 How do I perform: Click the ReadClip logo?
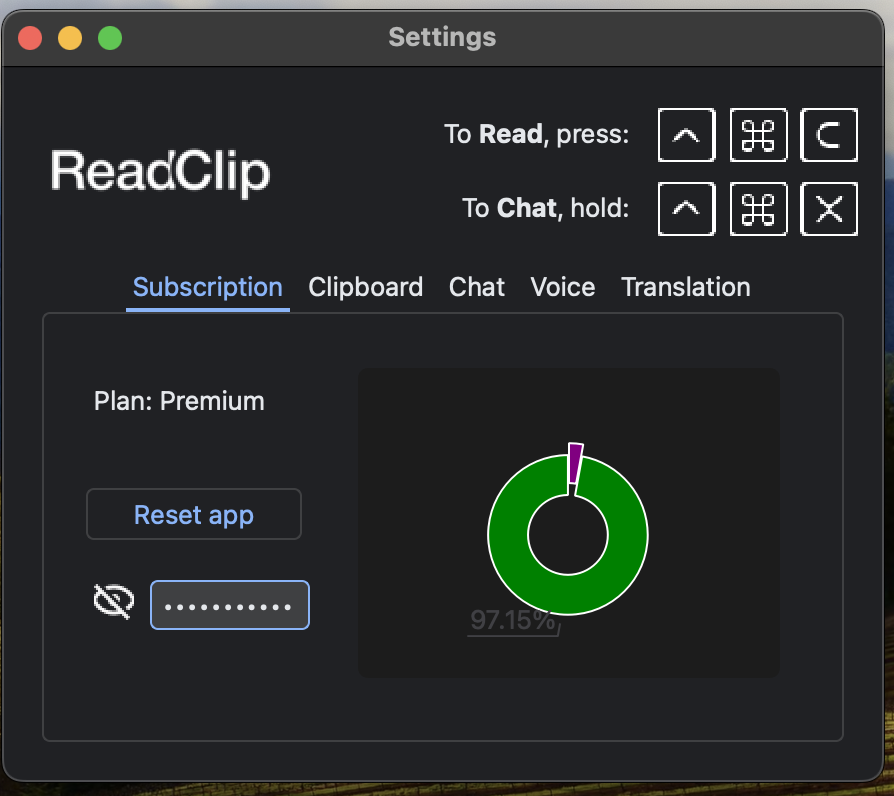coord(160,172)
